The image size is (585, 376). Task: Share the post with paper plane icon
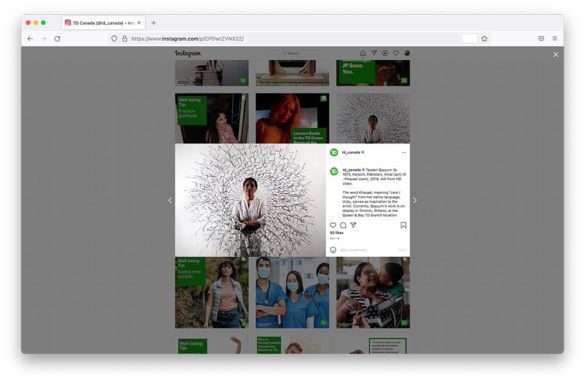353,225
